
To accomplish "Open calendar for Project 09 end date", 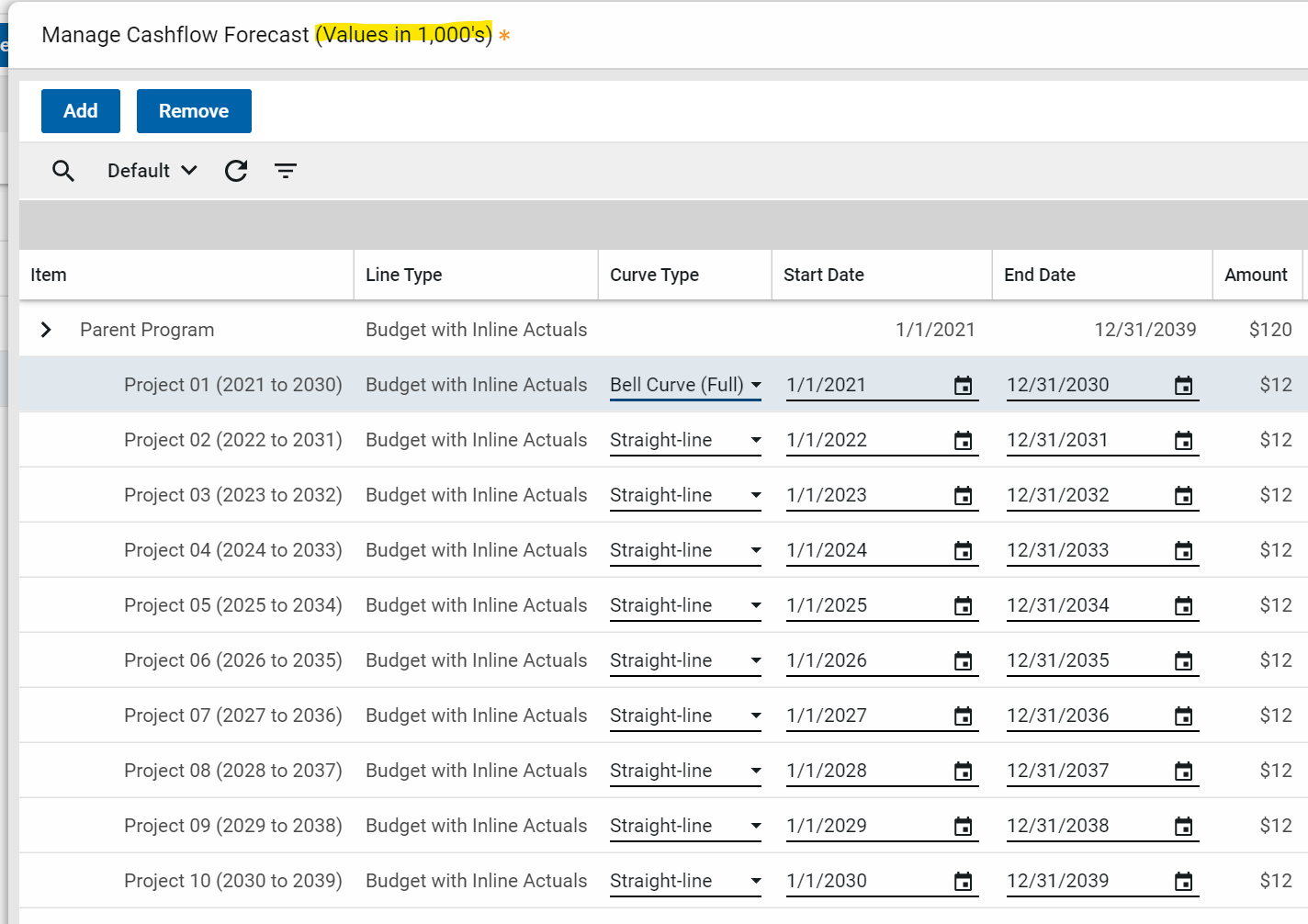I will pyautogui.click(x=1183, y=827).
